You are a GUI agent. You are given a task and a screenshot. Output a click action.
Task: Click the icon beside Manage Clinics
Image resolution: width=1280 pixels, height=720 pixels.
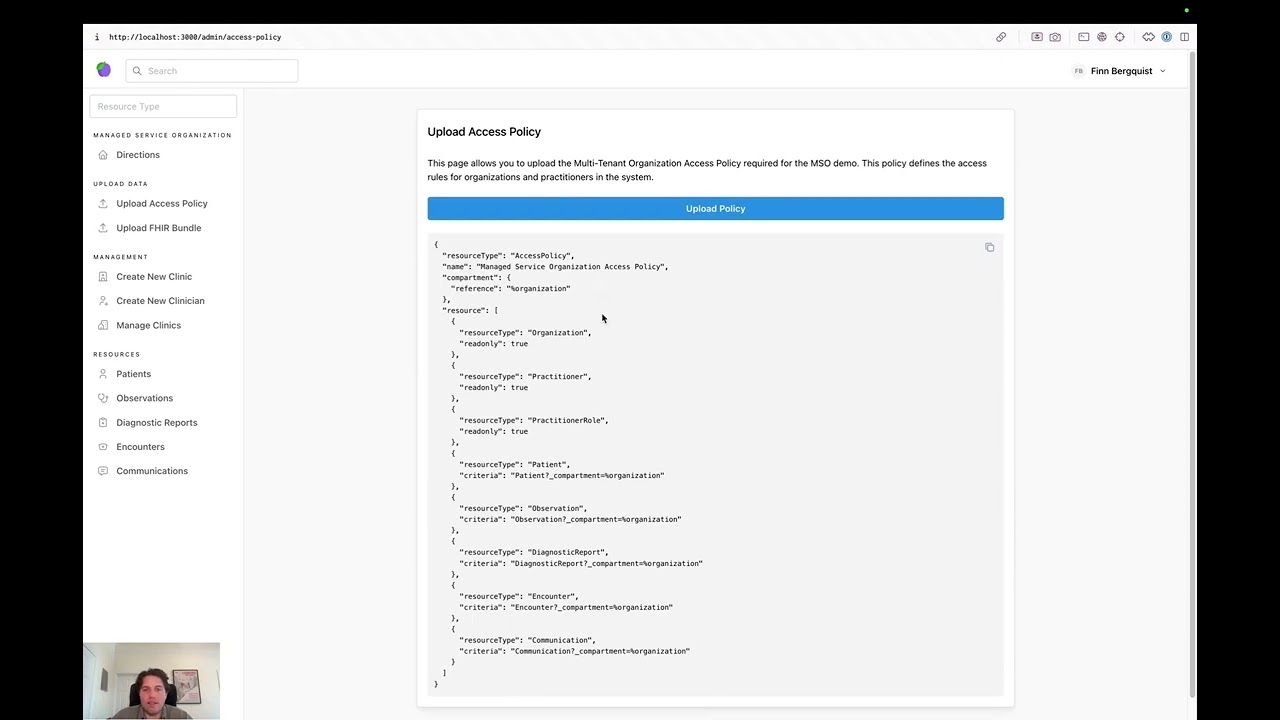click(103, 325)
